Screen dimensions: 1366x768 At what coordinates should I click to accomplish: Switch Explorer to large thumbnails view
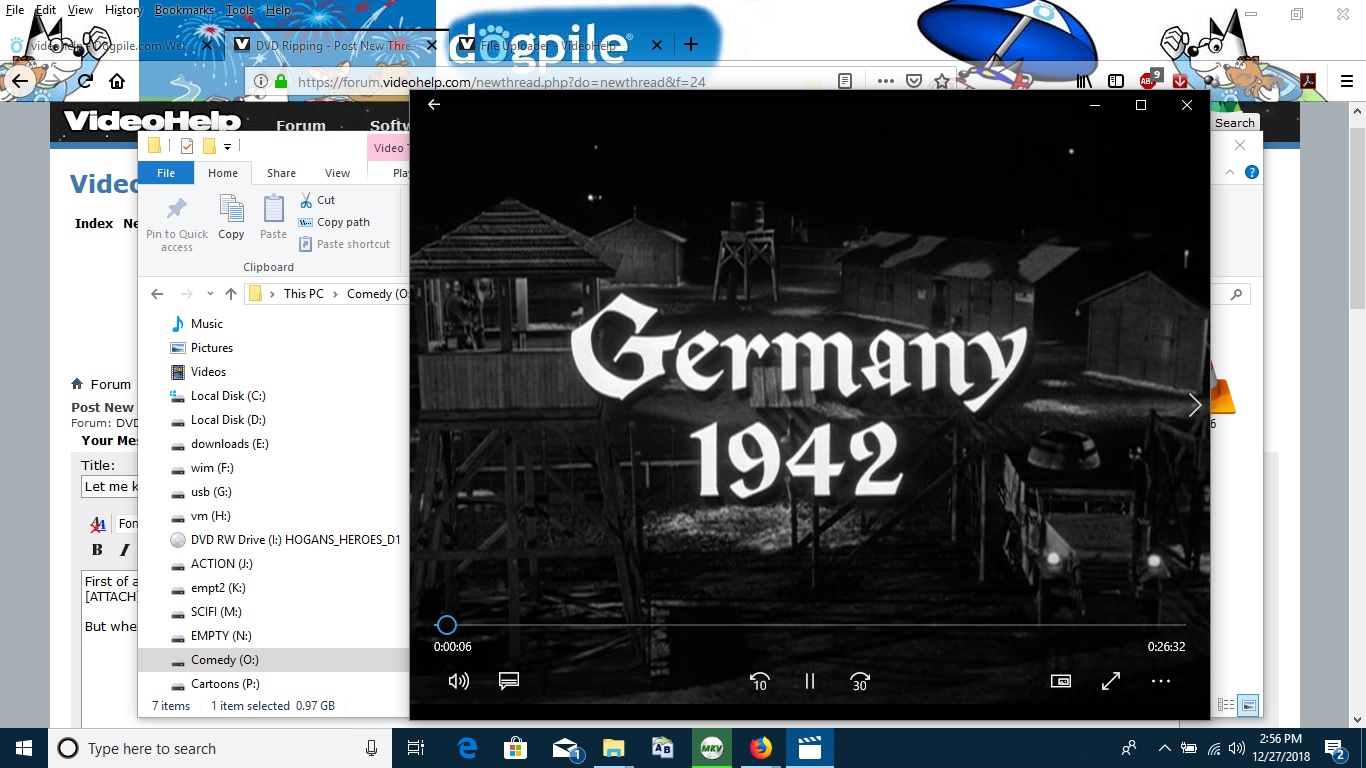coord(1248,705)
